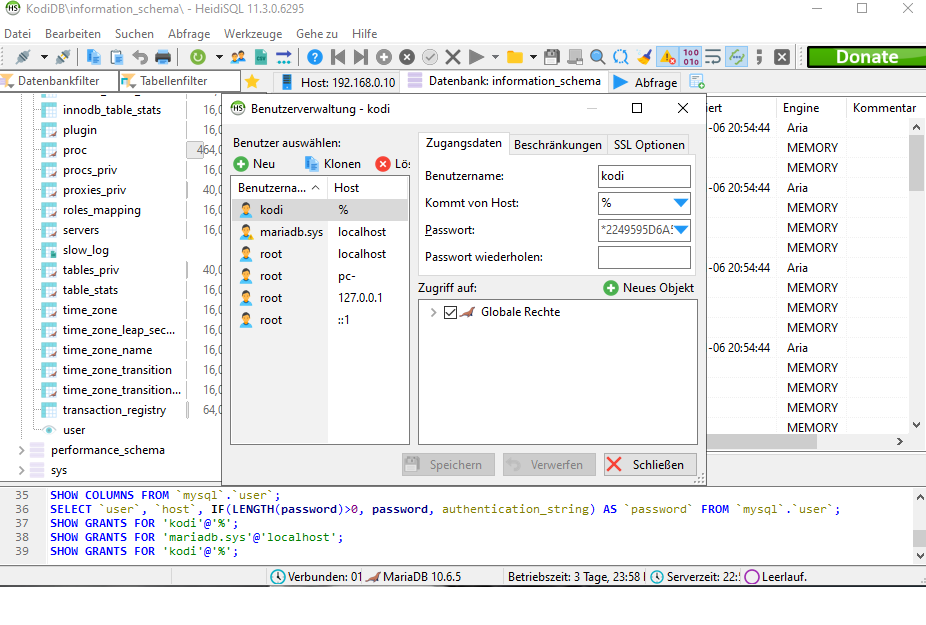
Task: Open the session manager dropdown arrow
Action: [x=44, y=57]
